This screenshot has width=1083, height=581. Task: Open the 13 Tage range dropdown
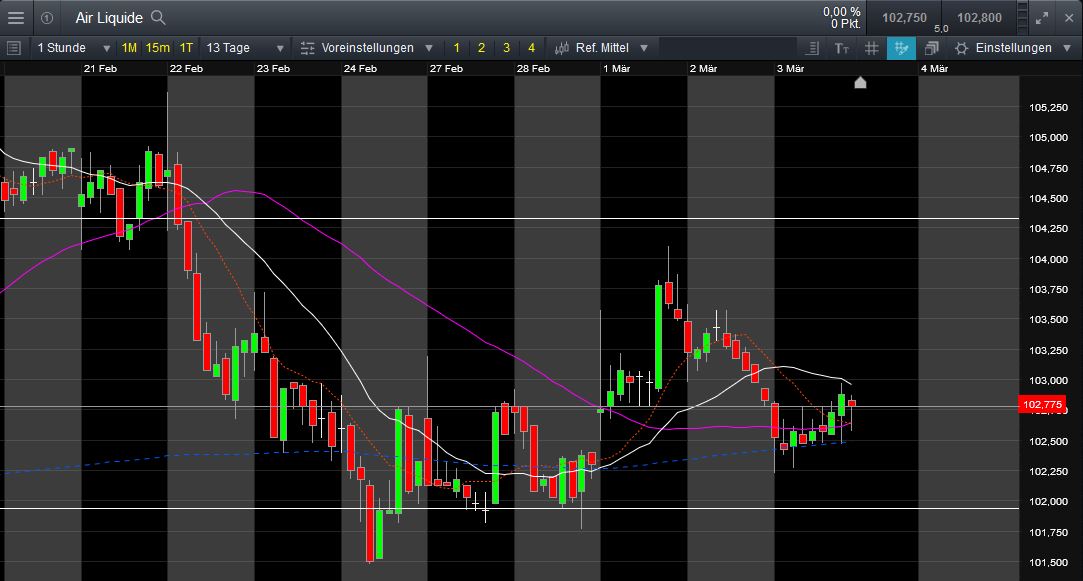(x=245, y=48)
